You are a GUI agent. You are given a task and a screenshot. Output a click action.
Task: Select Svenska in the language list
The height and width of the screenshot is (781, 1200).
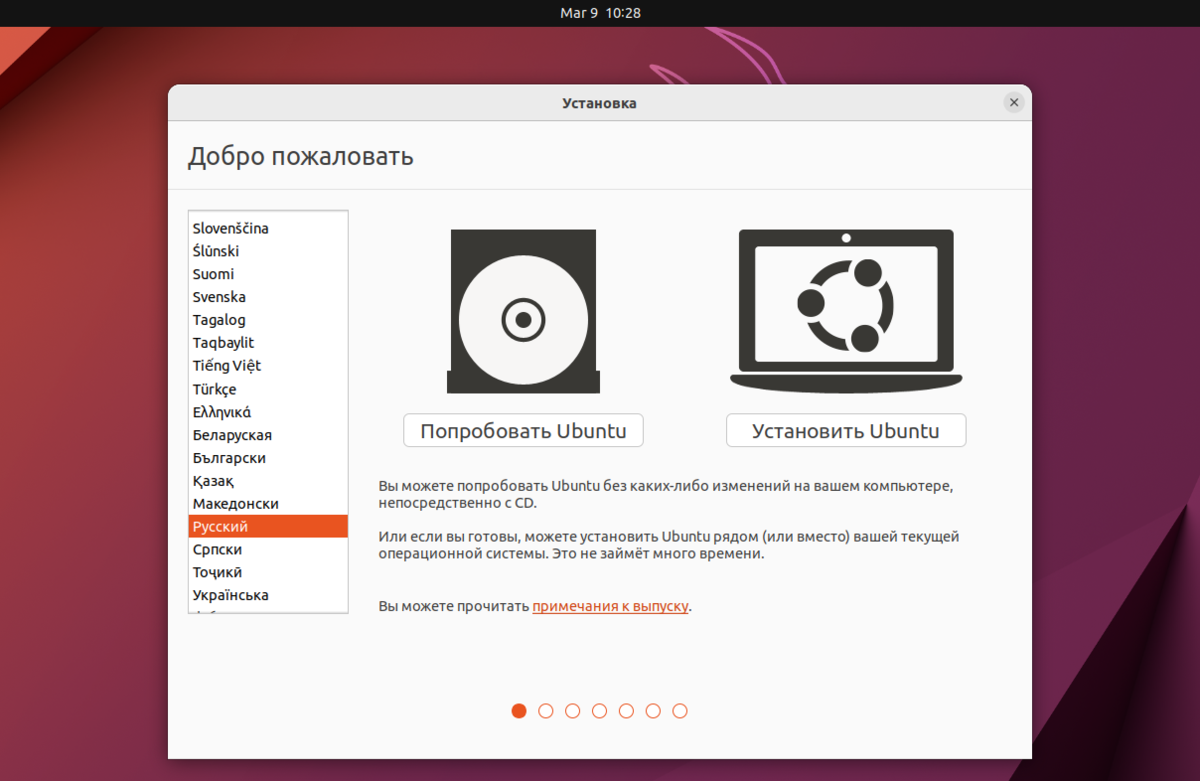point(268,297)
